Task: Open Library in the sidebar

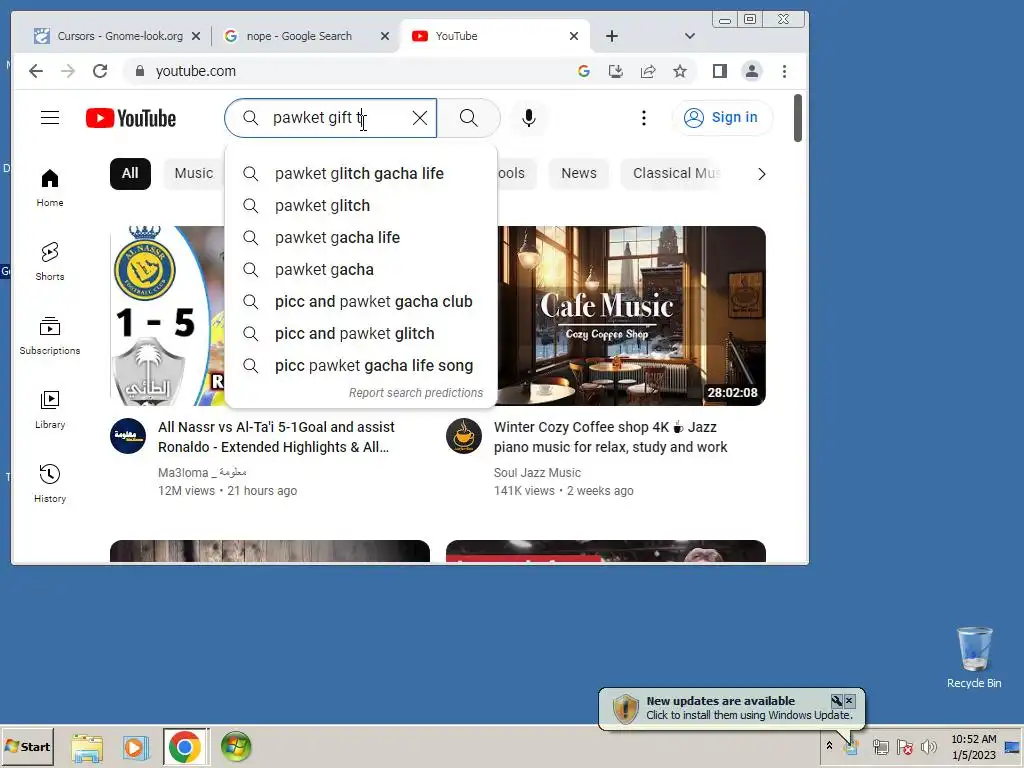Action: (50, 409)
